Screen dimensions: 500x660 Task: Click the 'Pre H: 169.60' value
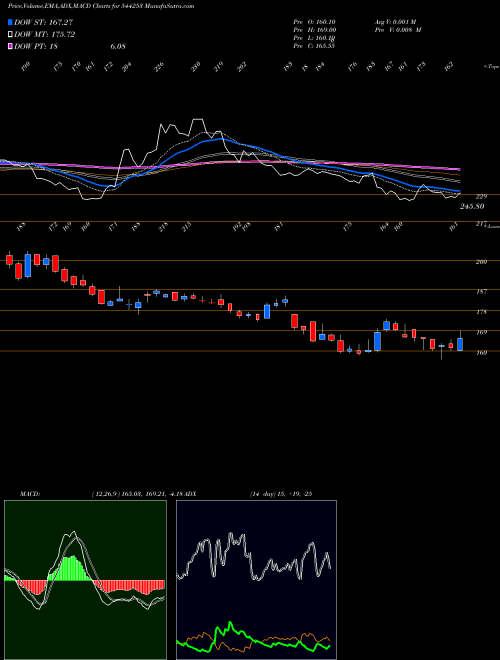point(314,30)
